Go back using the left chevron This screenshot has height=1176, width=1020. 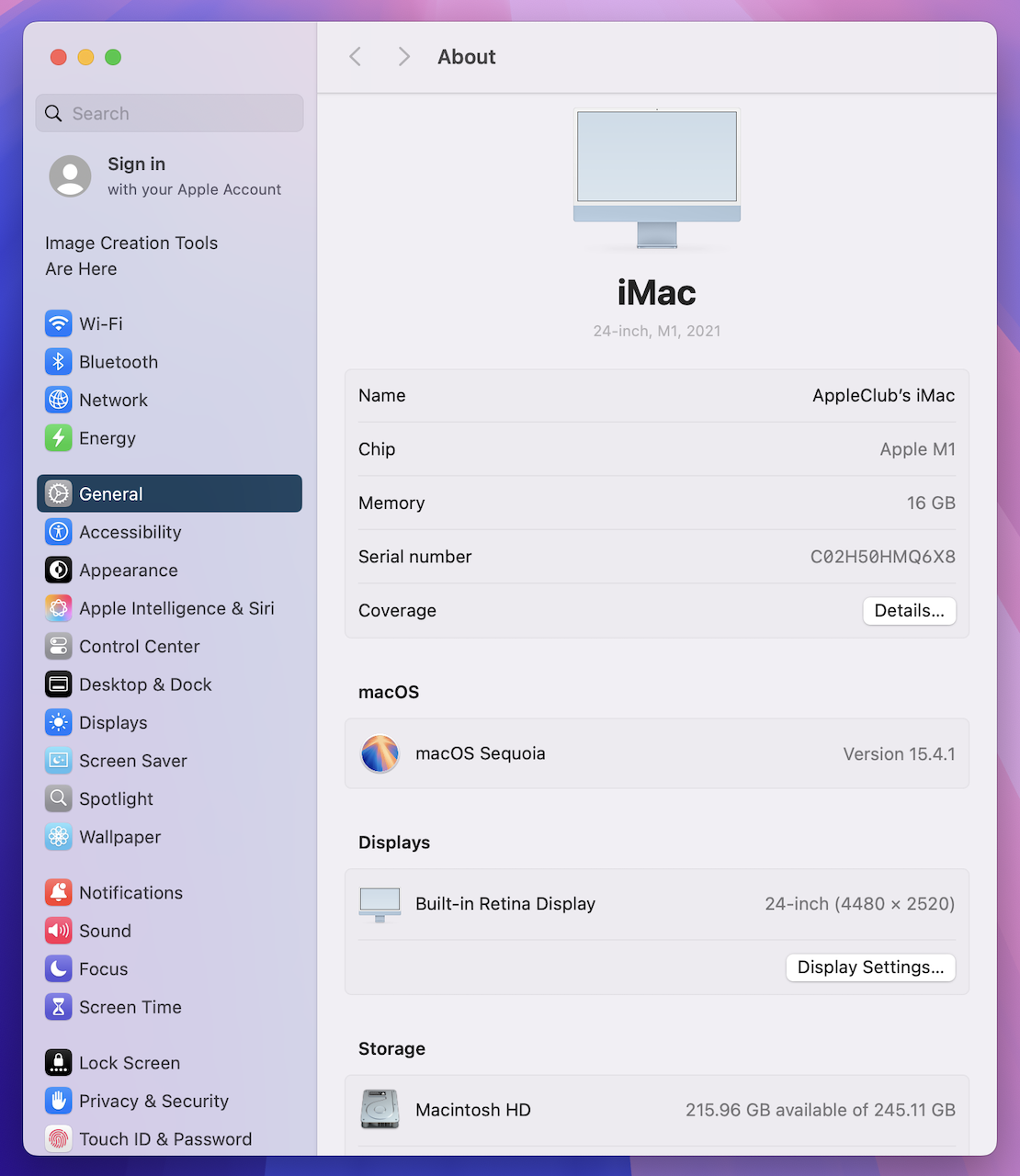pos(356,57)
